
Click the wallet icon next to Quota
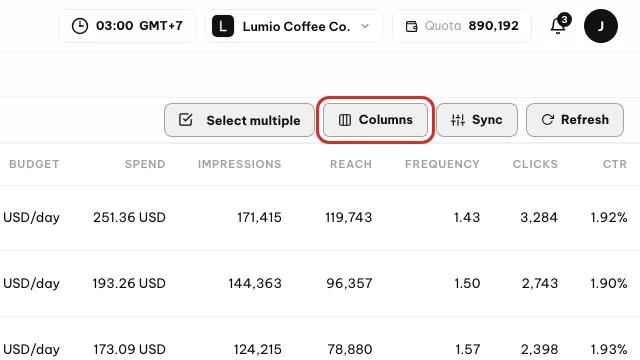coord(411,27)
